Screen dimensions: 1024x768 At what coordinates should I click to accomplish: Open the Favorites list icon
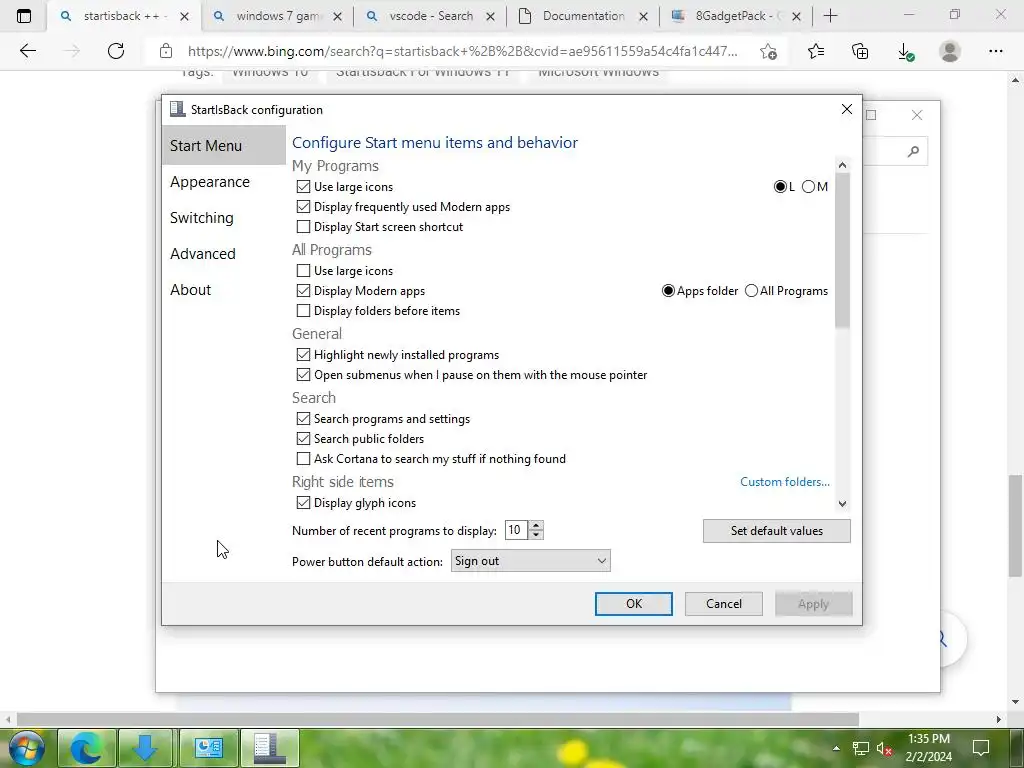(816, 51)
